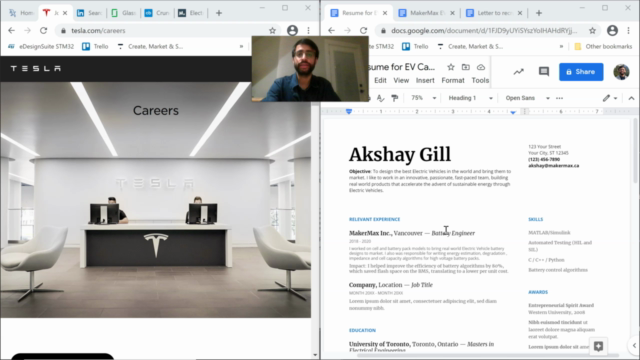Open the comment history icon
The width and height of the screenshot is (640, 360).
[544, 72]
